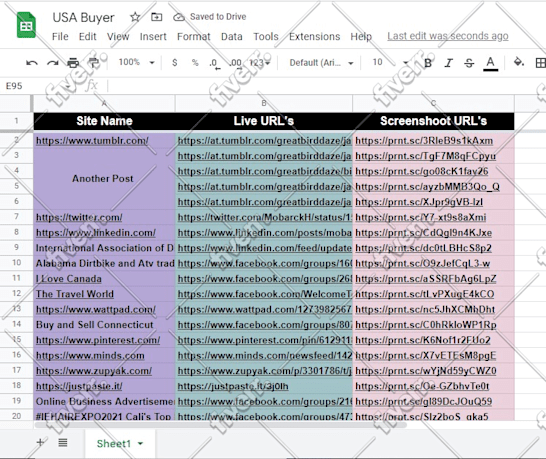Open the Tools menu
The width and height of the screenshot is (546, 459).
coord(266,37)
